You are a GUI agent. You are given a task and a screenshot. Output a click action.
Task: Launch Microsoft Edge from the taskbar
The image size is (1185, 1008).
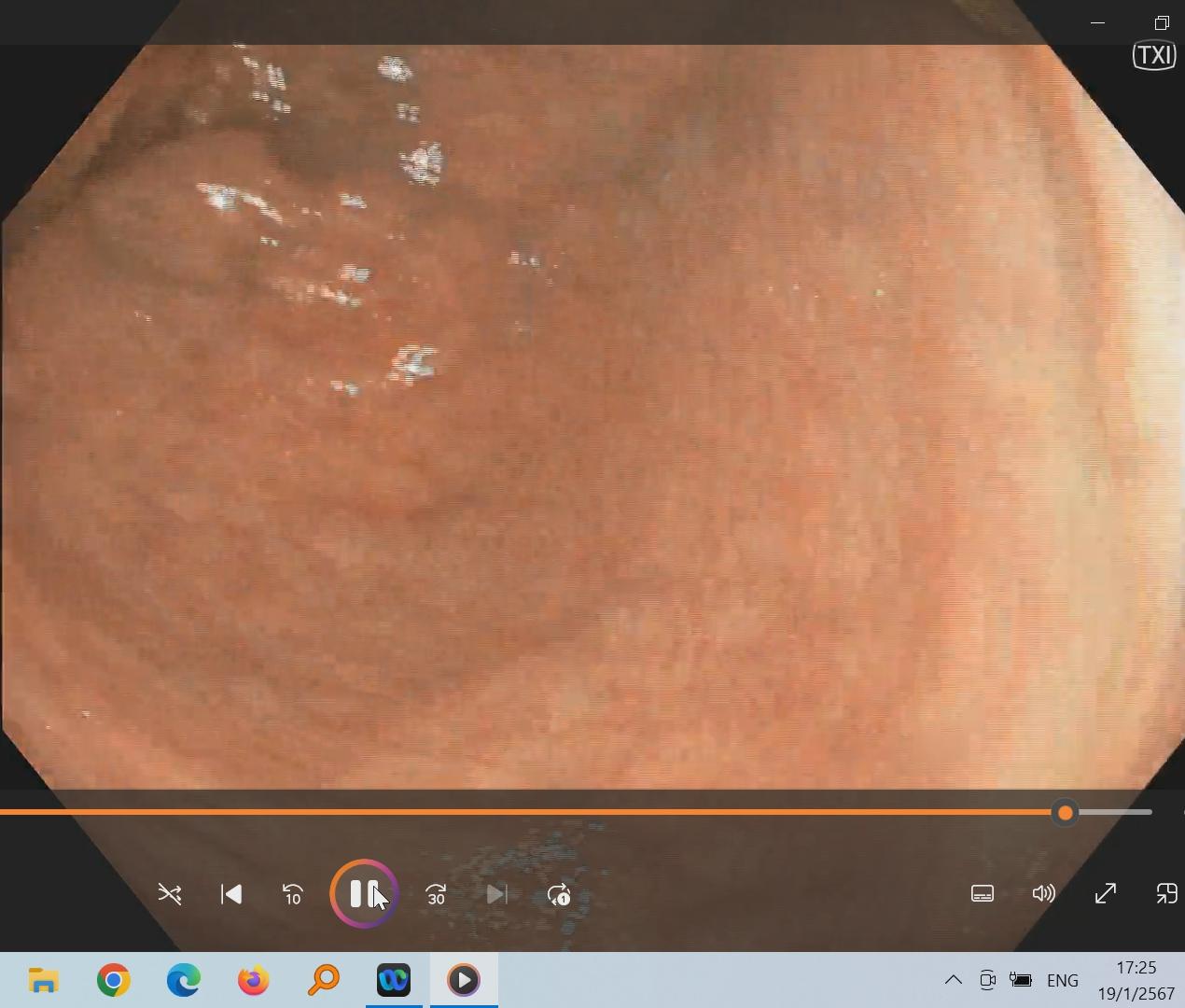tap(184, 980)
